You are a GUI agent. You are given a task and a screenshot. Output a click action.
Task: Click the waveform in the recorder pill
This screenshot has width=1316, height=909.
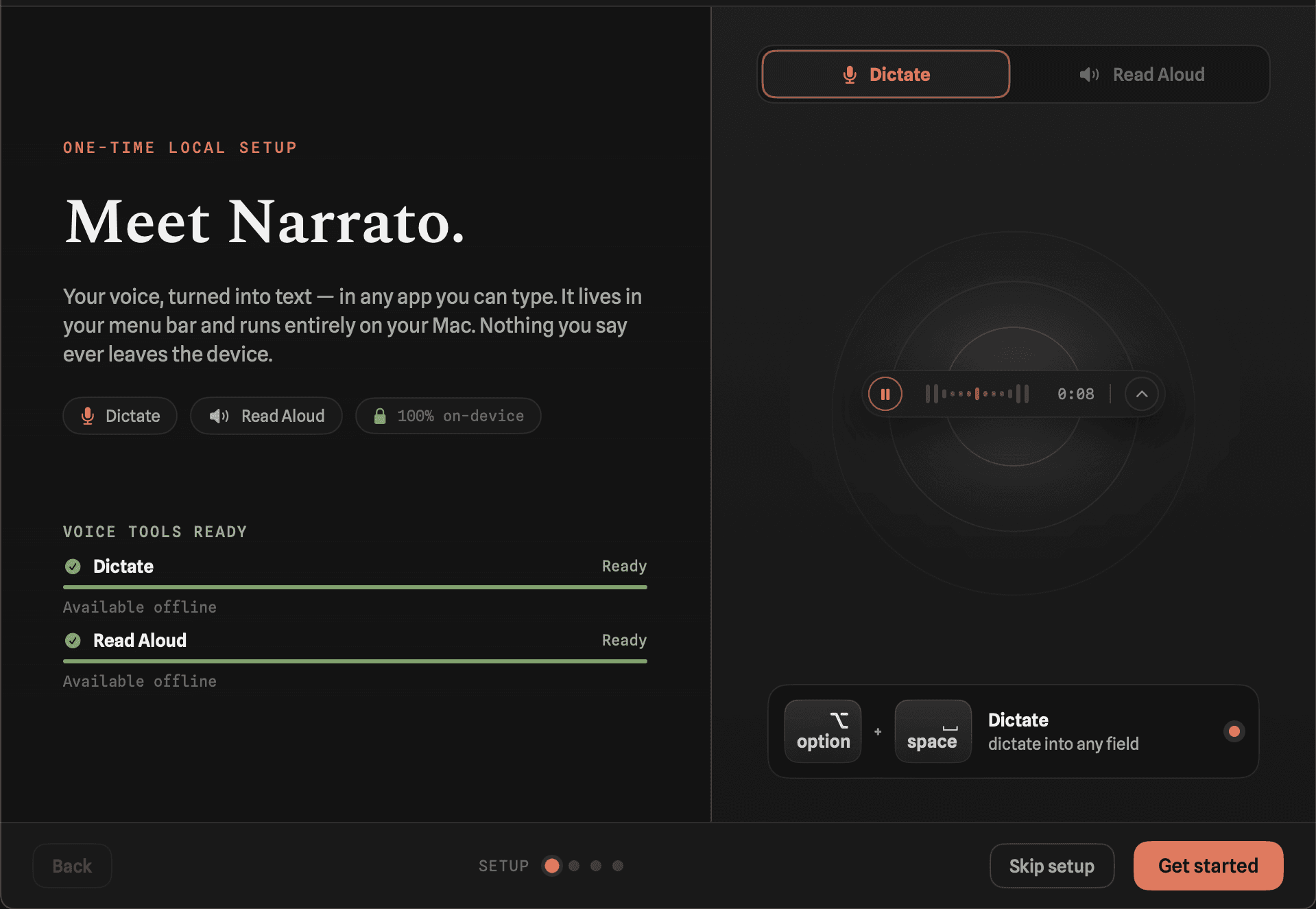click(977, 394)
